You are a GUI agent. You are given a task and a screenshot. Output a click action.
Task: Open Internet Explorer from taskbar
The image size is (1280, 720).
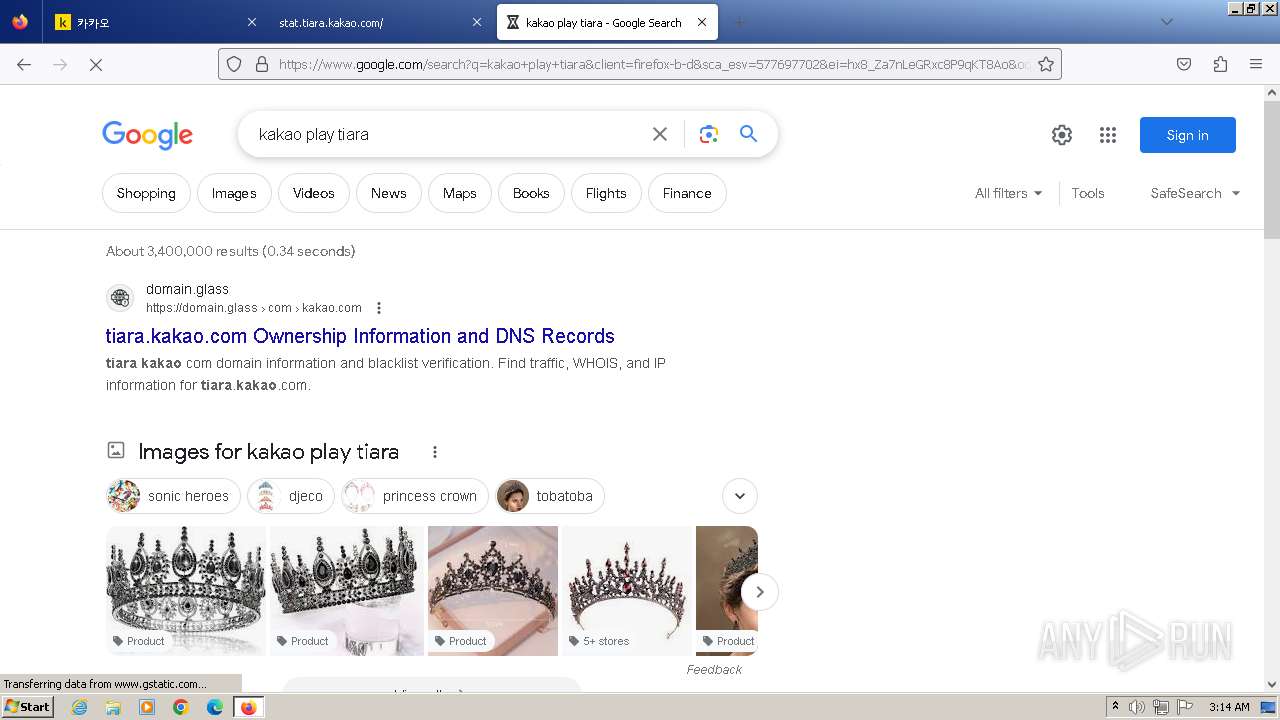click(79, 707)
